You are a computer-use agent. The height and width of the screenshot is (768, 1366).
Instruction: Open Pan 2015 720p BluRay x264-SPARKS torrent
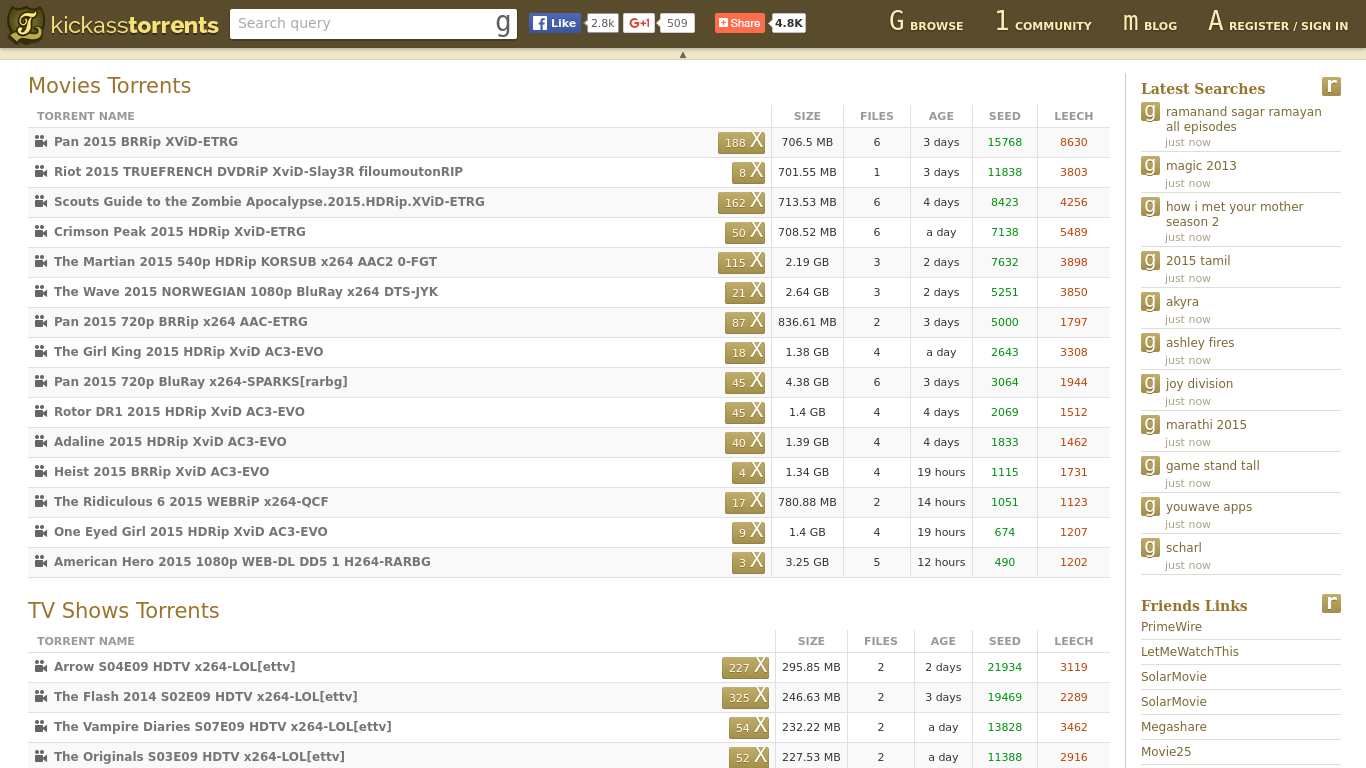pyautogui.click(x=201, y=382)
